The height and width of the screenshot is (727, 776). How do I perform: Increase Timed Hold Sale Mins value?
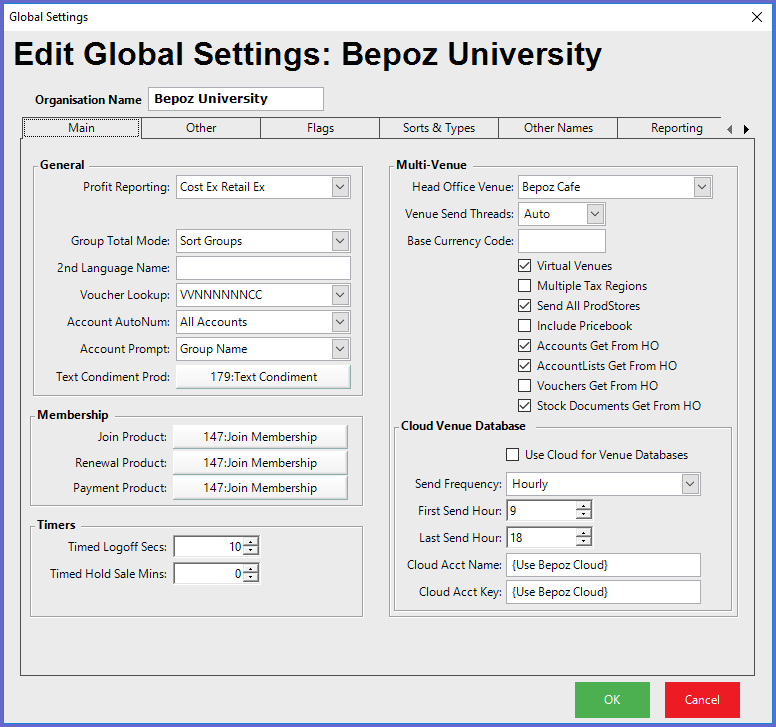(x=251, y=569)
